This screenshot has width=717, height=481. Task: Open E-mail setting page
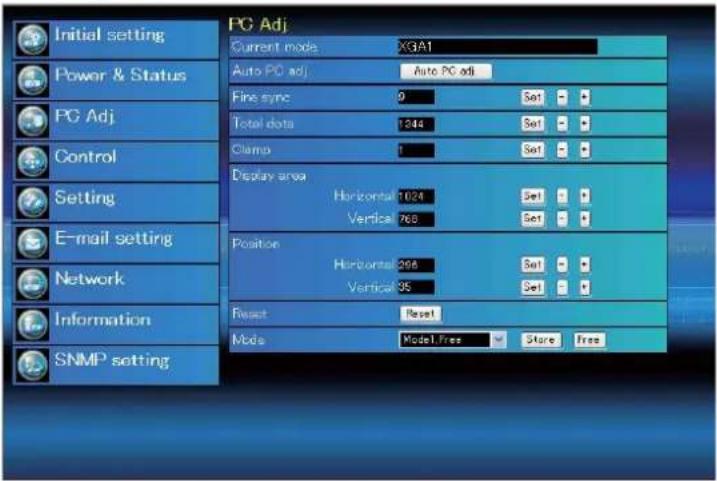tap(117, 243)
